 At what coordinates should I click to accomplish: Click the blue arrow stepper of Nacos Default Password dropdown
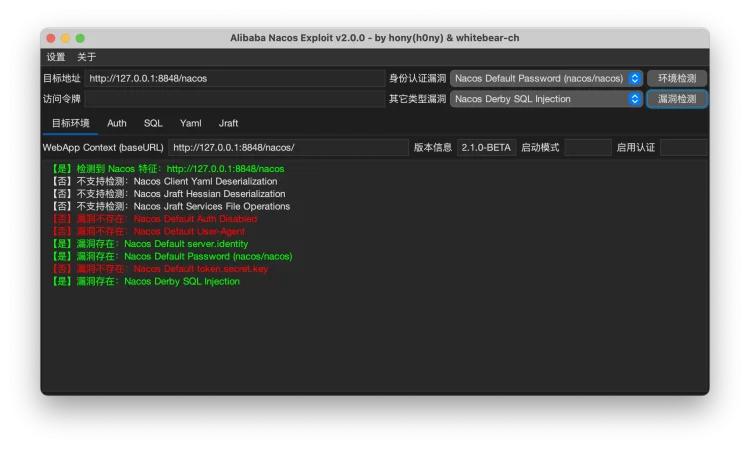pyautogui.click(x=635, y=78)
